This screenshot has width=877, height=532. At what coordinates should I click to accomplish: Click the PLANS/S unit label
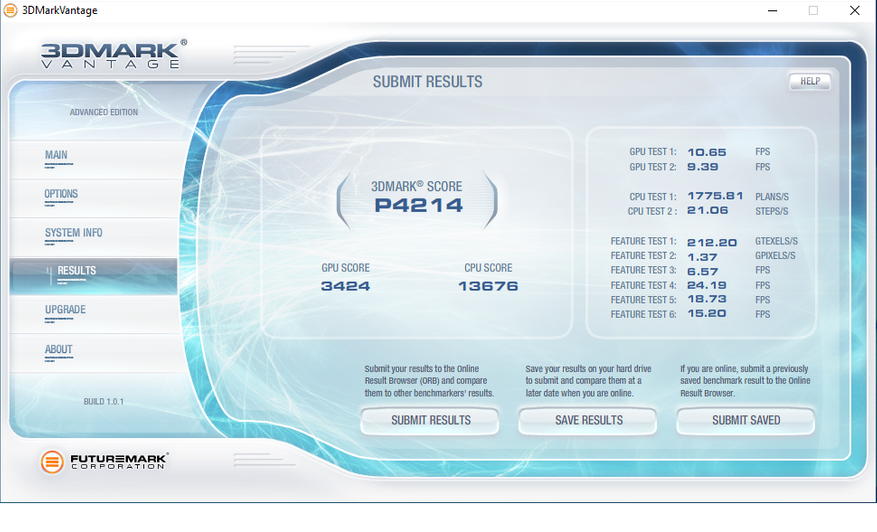coord(772,197)
